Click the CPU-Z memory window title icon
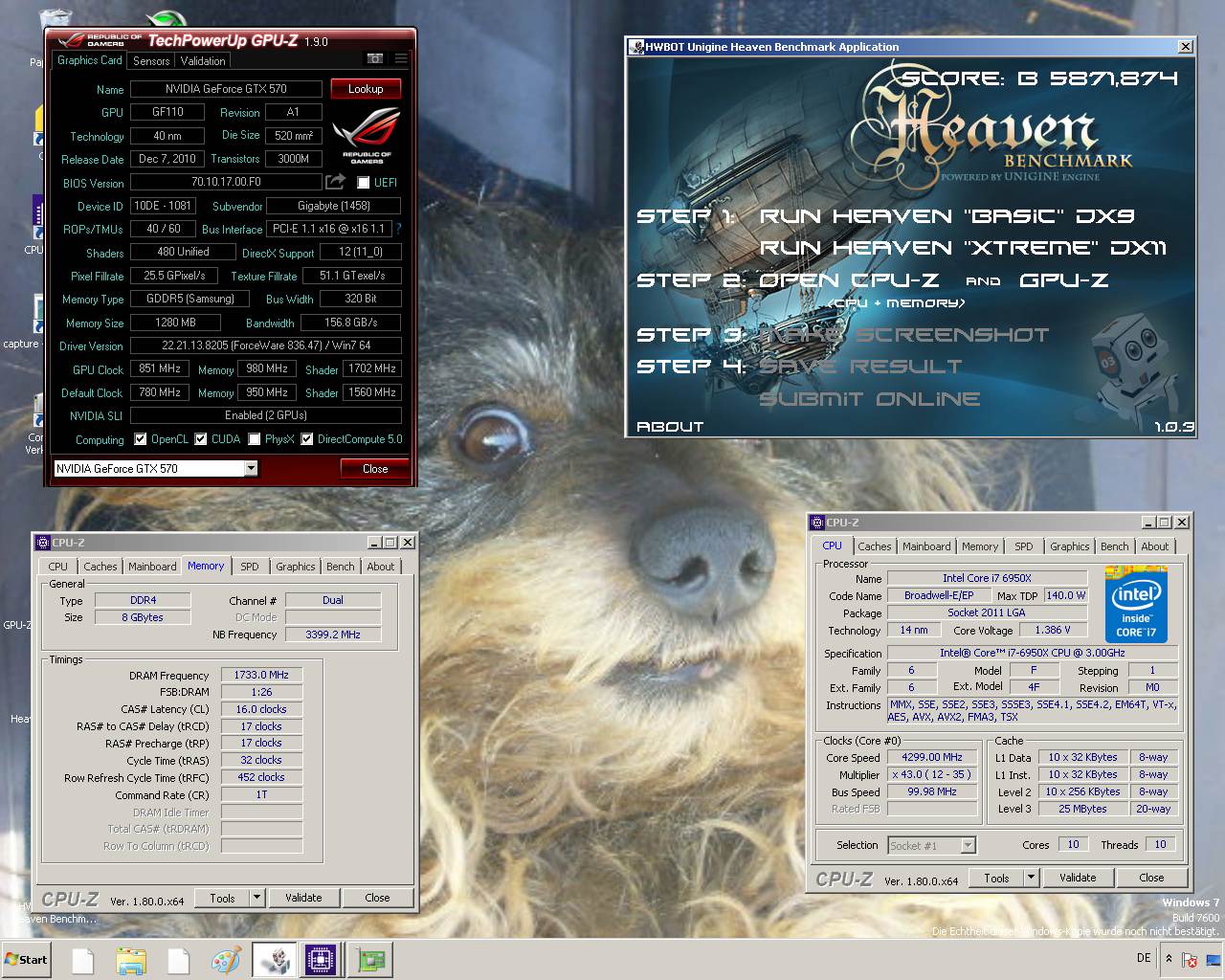The image size is (1225, 980). pyautogui.click(x=43, y=542)
